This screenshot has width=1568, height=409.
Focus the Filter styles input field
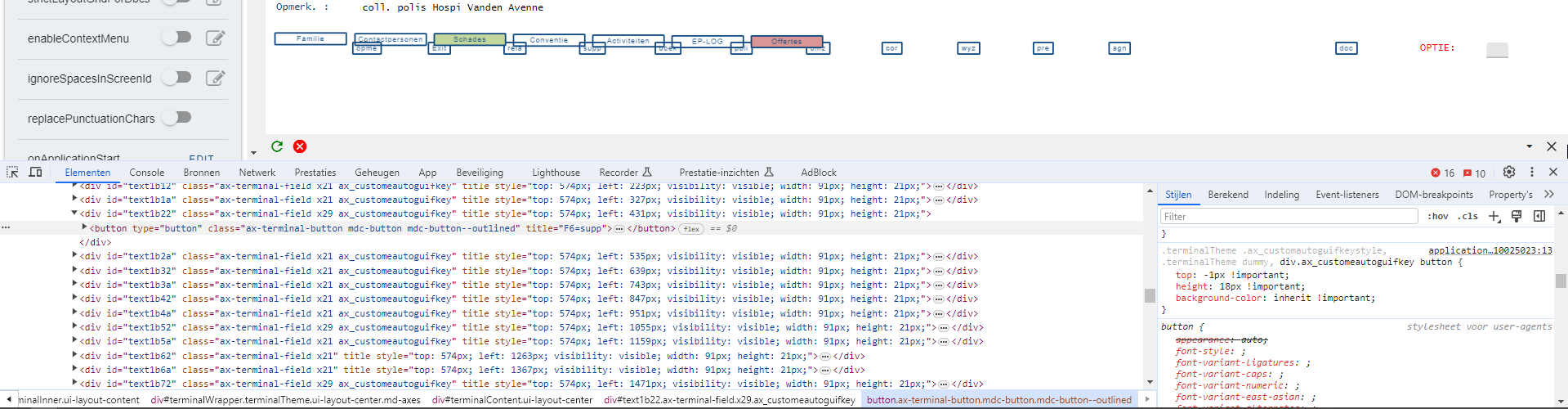(1289, 216)
